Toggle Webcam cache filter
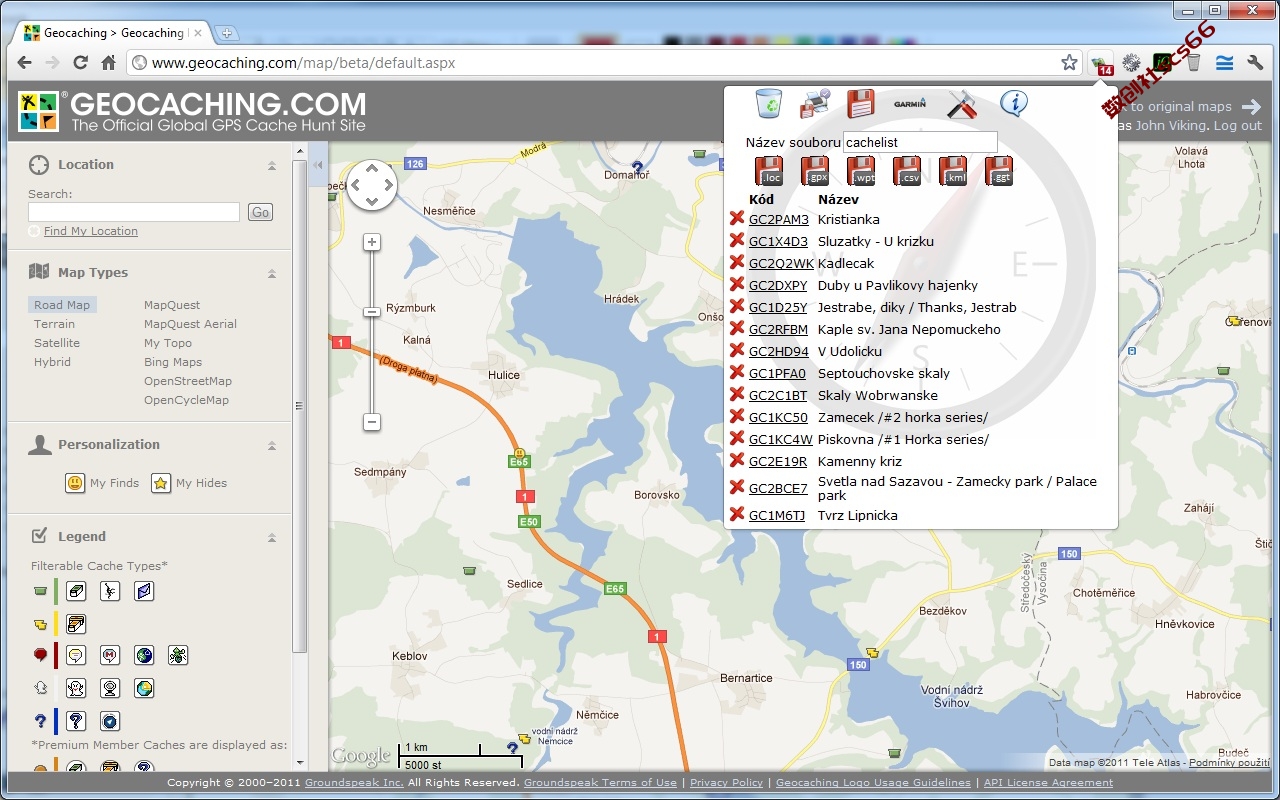 [110, 688]
